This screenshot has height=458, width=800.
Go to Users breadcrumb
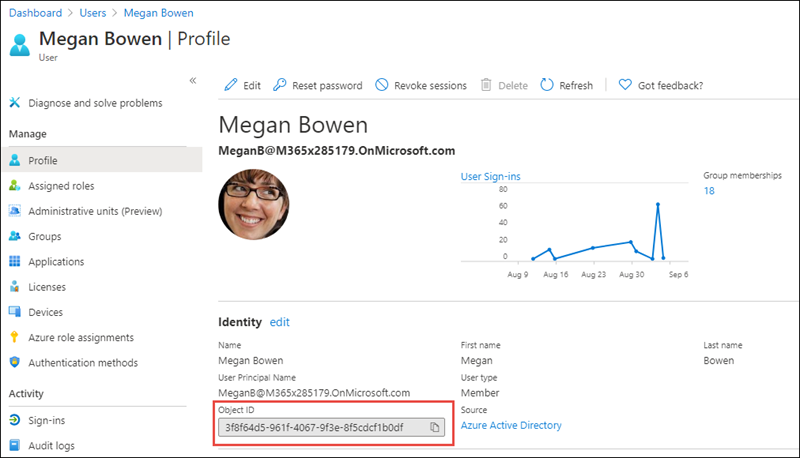[x=92, y=13]
